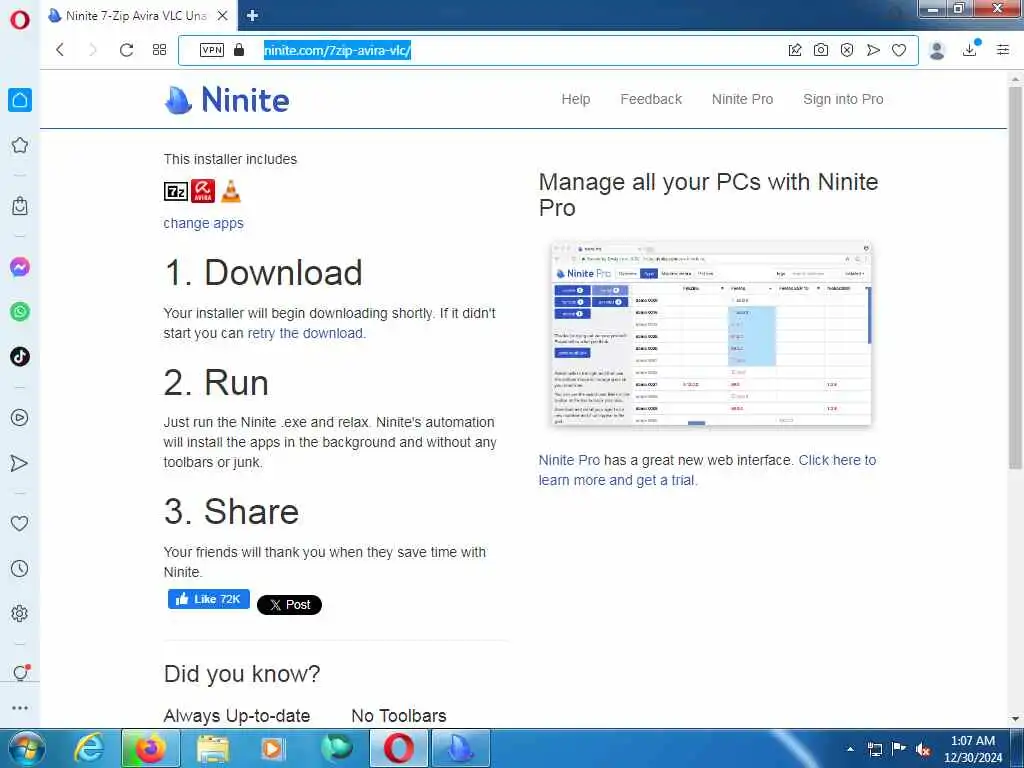The height and width of the screenshot is (768, 1024).
Task: Open the Opera account profile
Action: (937, 50)
